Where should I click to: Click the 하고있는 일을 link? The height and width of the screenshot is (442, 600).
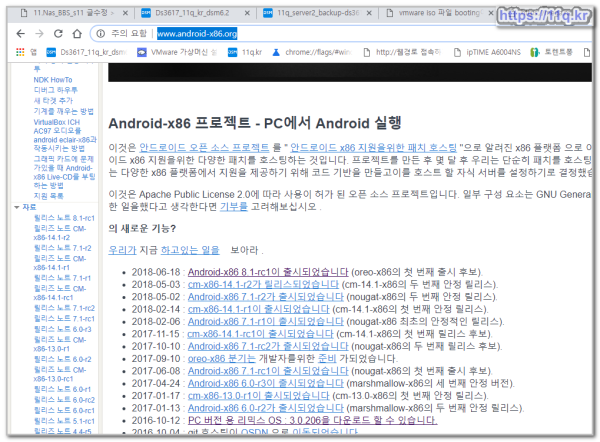(x=190, y=250)
